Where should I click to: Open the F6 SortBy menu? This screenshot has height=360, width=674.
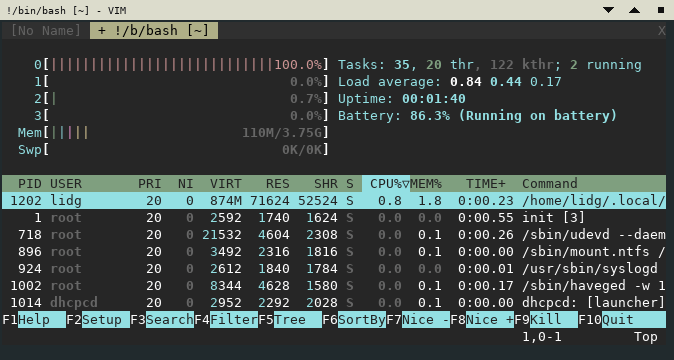354,320
